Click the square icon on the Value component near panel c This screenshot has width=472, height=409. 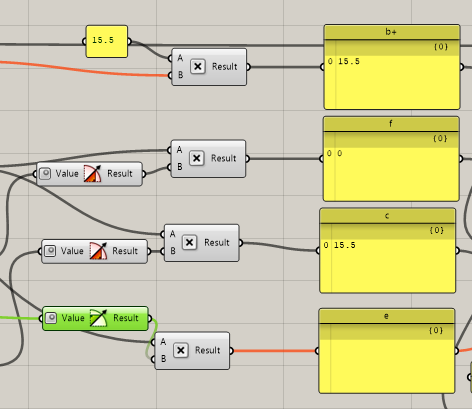tap(50, 251)
